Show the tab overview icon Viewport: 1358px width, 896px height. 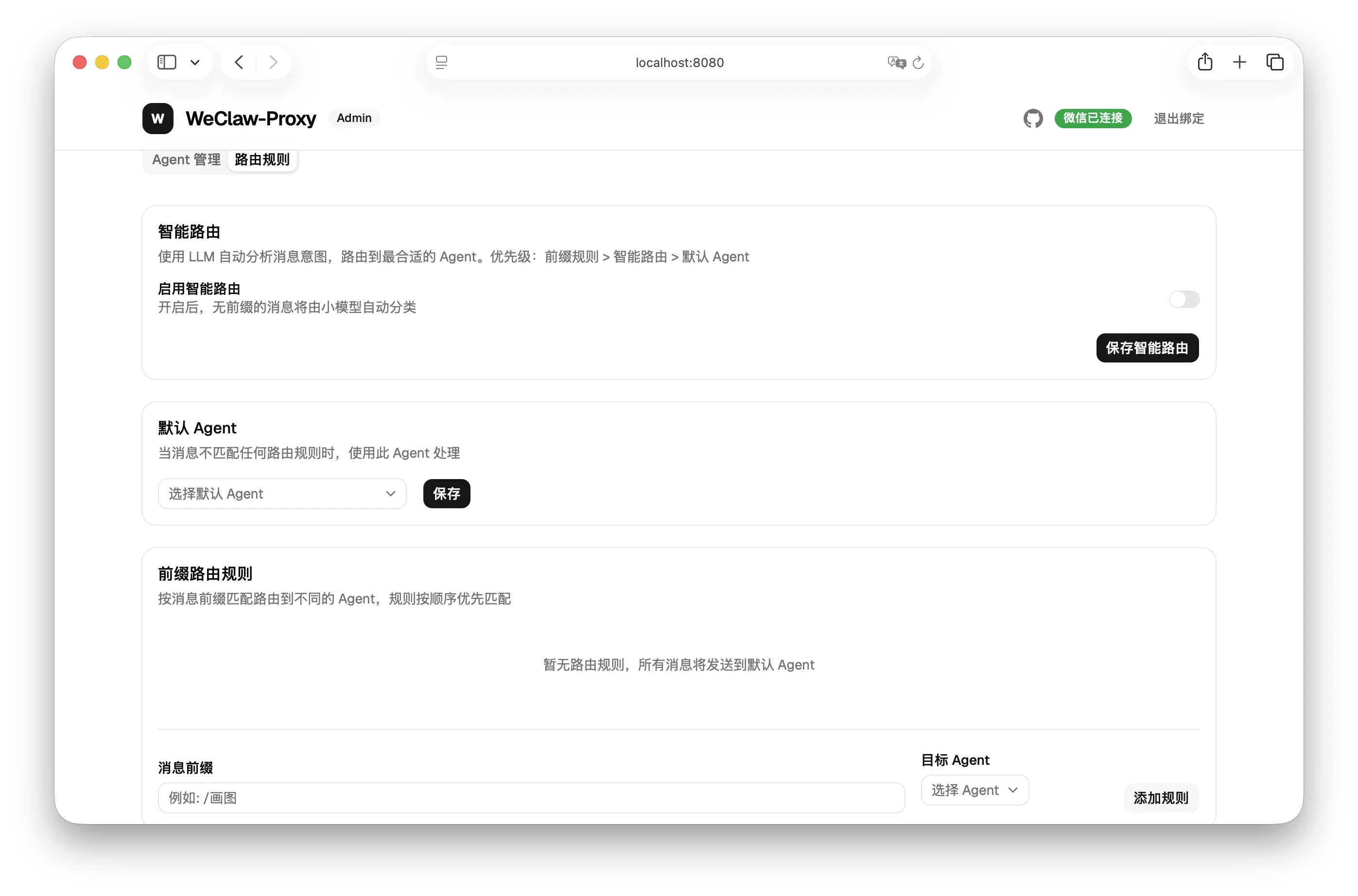pos(1274,62)
